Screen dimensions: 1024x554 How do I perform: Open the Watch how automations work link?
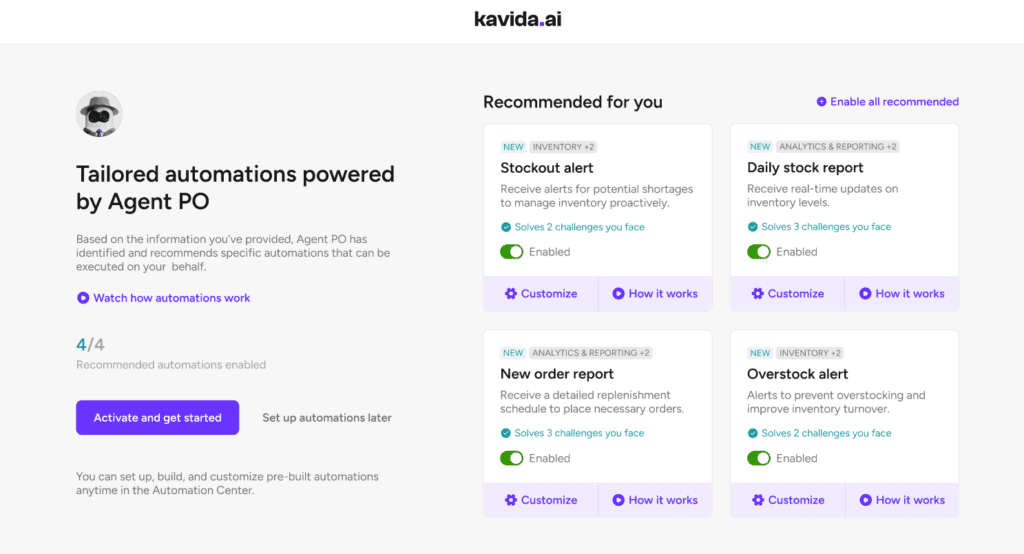pyautogui.click(x=171, y=298)
